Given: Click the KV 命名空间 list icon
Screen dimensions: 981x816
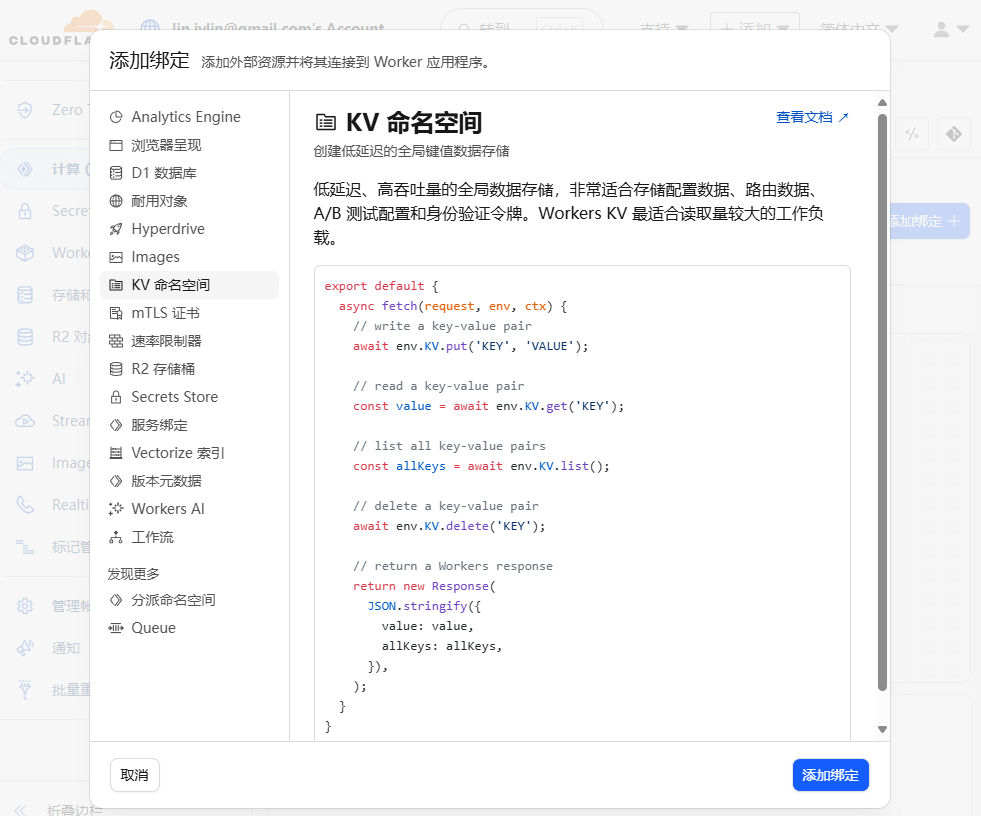Looking at the screenshot, I should click(x=116, y=285).
